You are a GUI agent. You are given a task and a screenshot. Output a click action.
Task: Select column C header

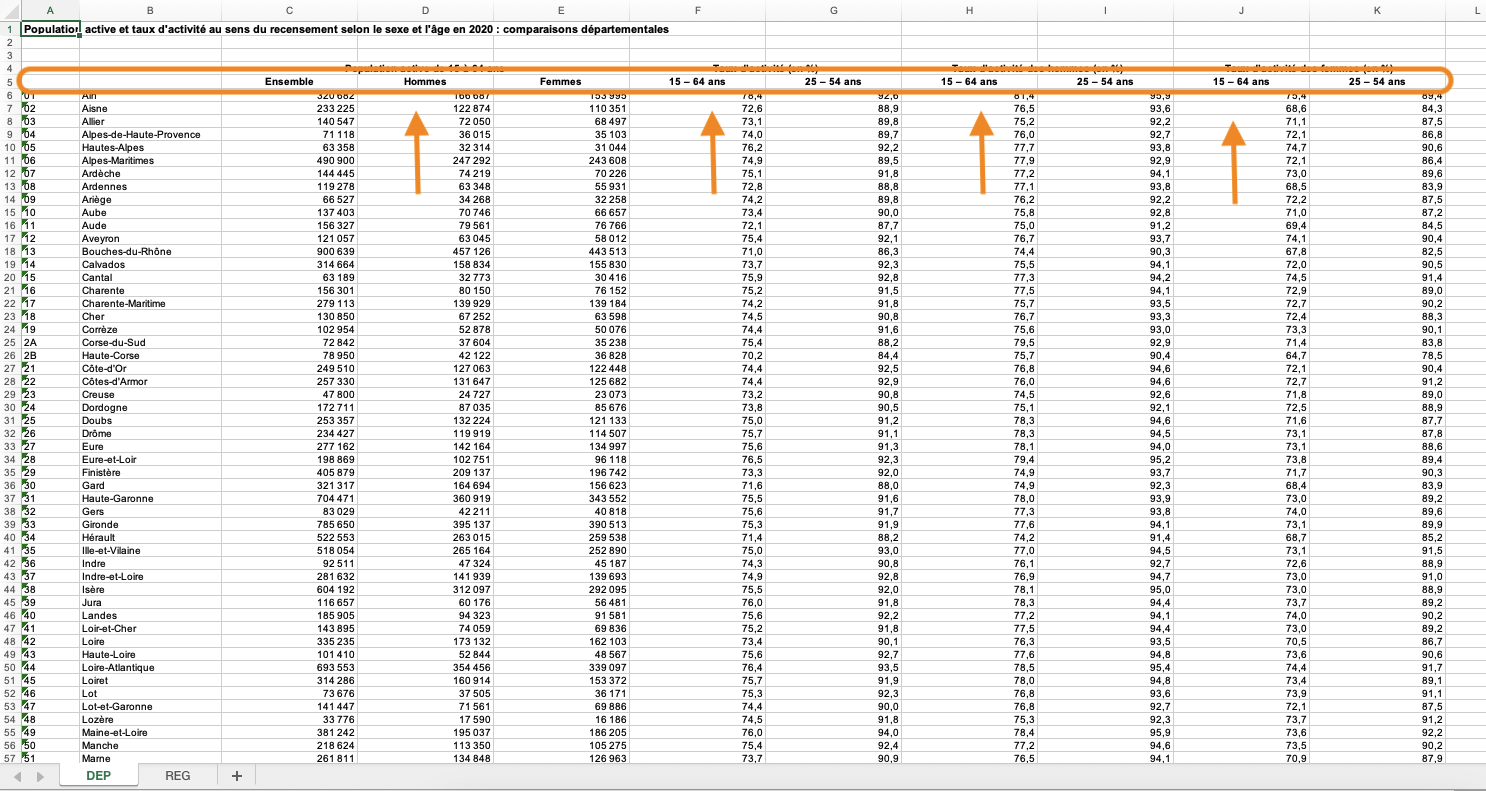tap(289, 10)
